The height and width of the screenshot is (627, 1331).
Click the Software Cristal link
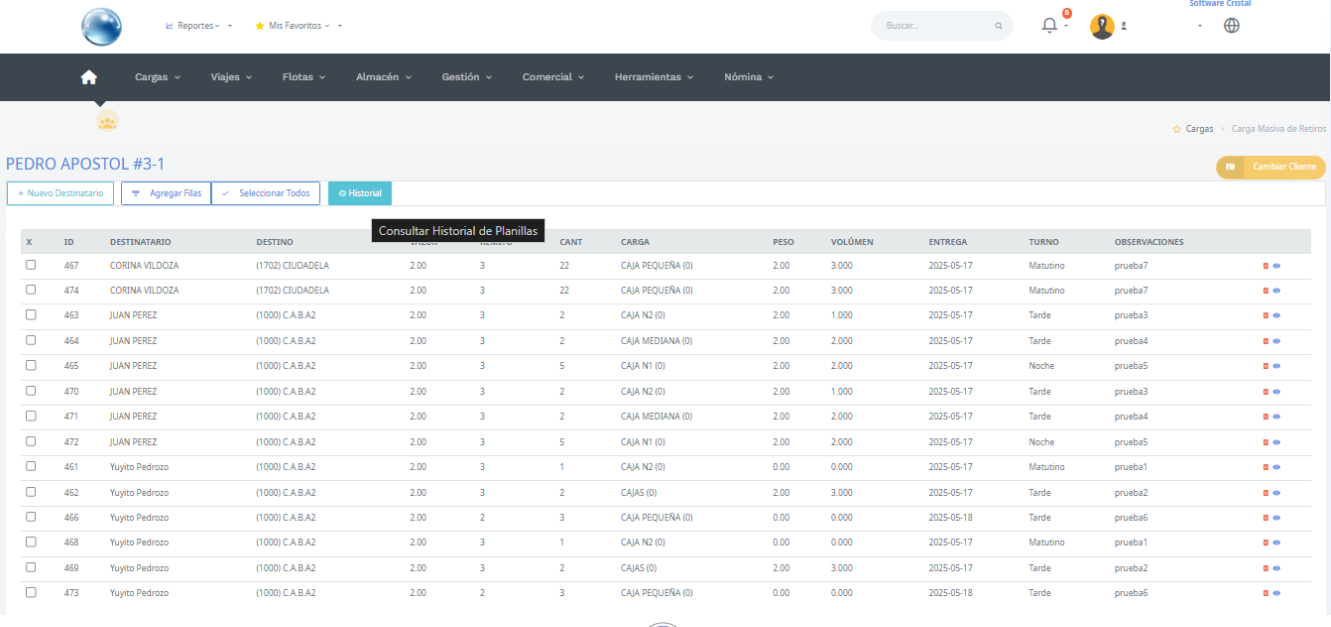[1220, 4]
